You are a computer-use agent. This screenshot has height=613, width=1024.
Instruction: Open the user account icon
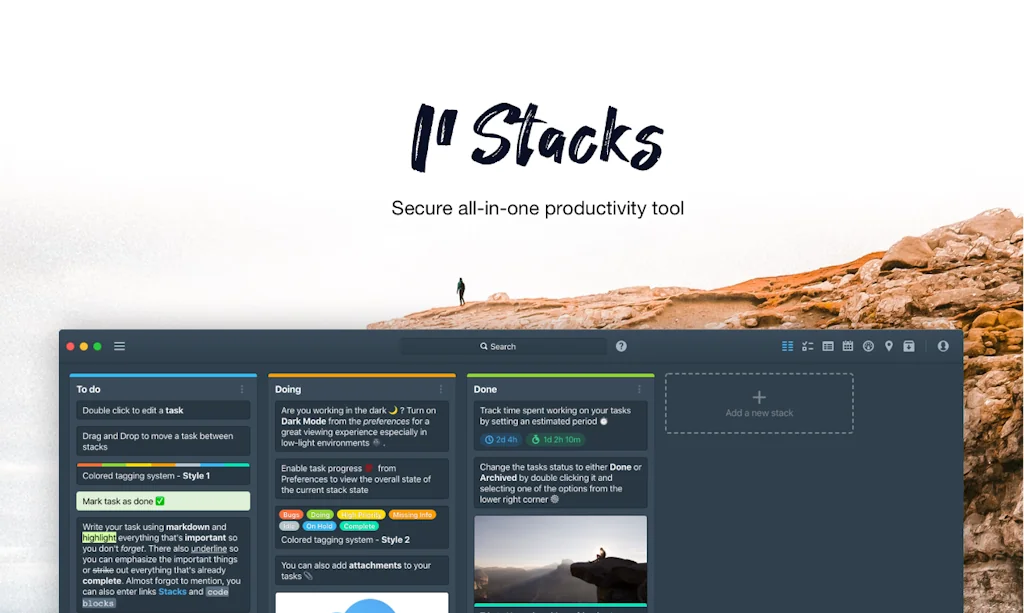[944, 345]
